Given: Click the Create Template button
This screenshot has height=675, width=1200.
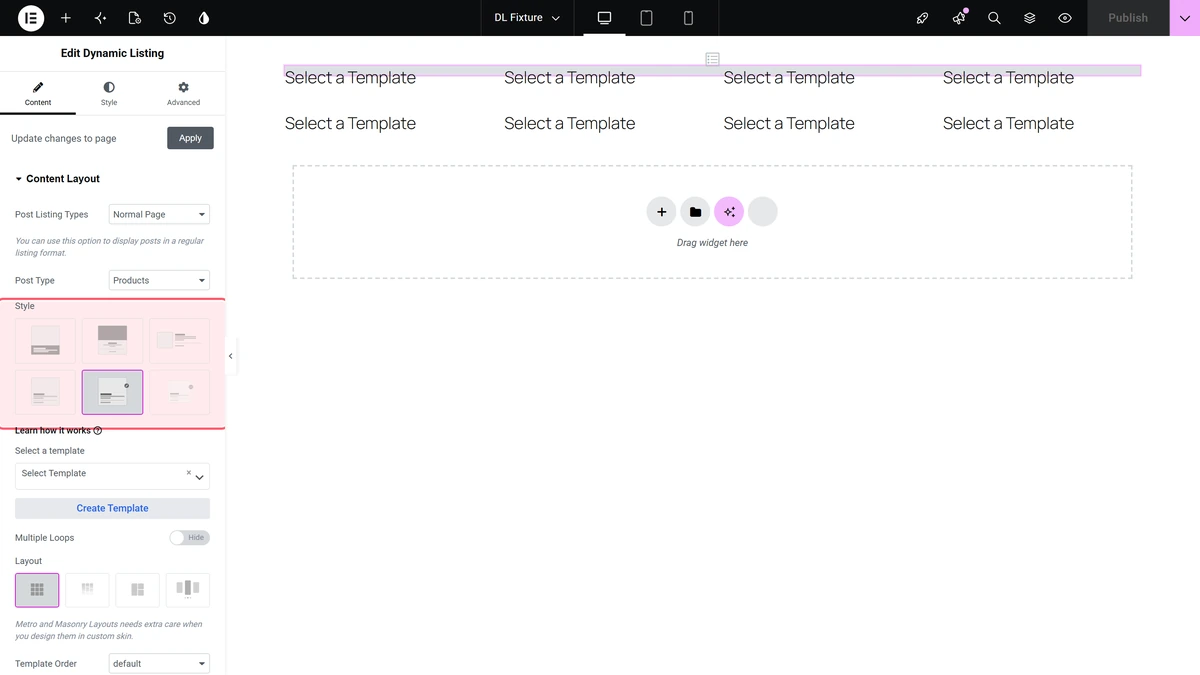Looking at the screenshot, I should [112, 508].
